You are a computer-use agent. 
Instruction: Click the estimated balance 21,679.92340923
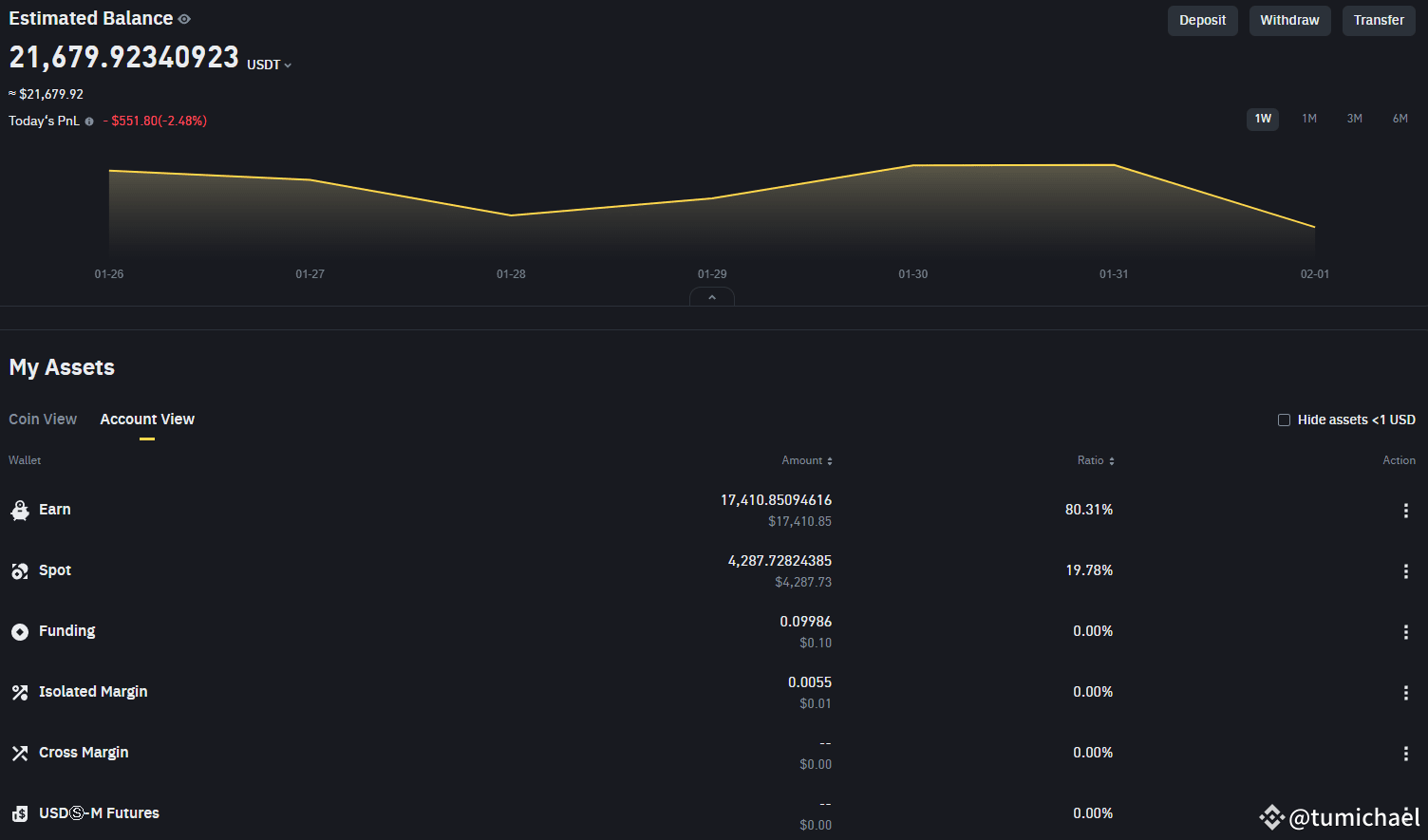tap(124, 57)
